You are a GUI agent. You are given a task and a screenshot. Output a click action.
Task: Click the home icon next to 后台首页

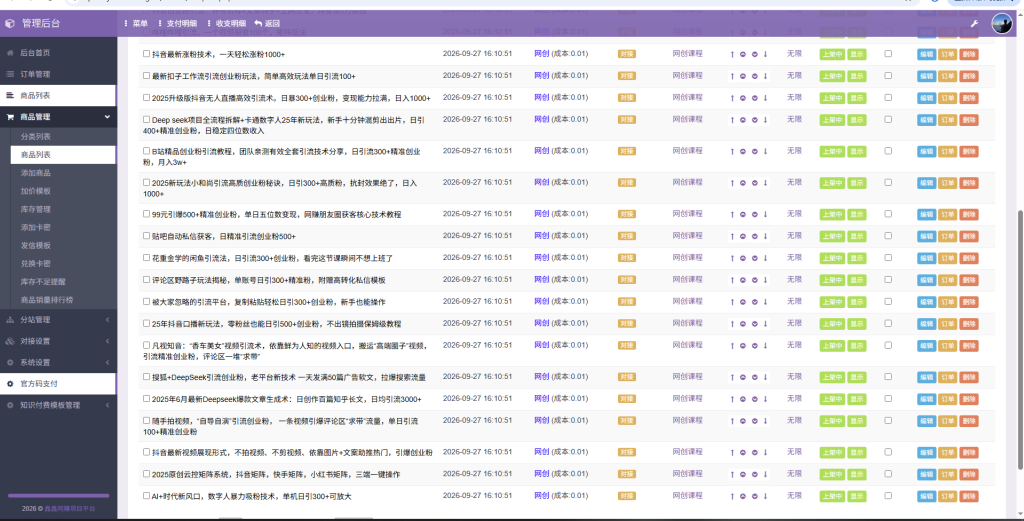tap(10, 53)
